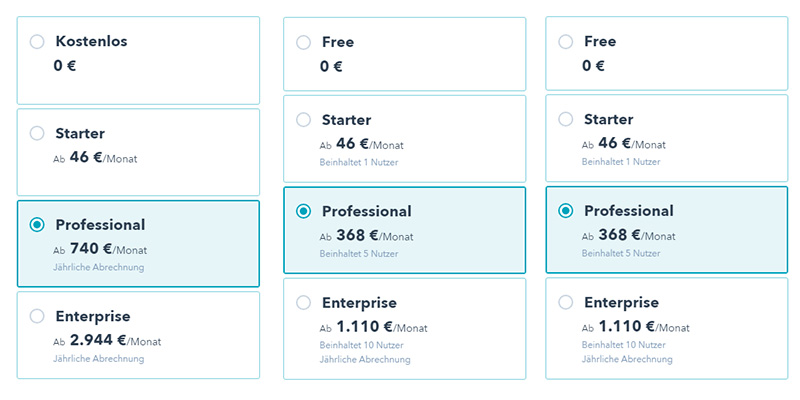Image resolution: width=800 pixels, height=400 pixels.
Task: Click the Kostenlos 0 € price text
Action: tap(65, 66)
